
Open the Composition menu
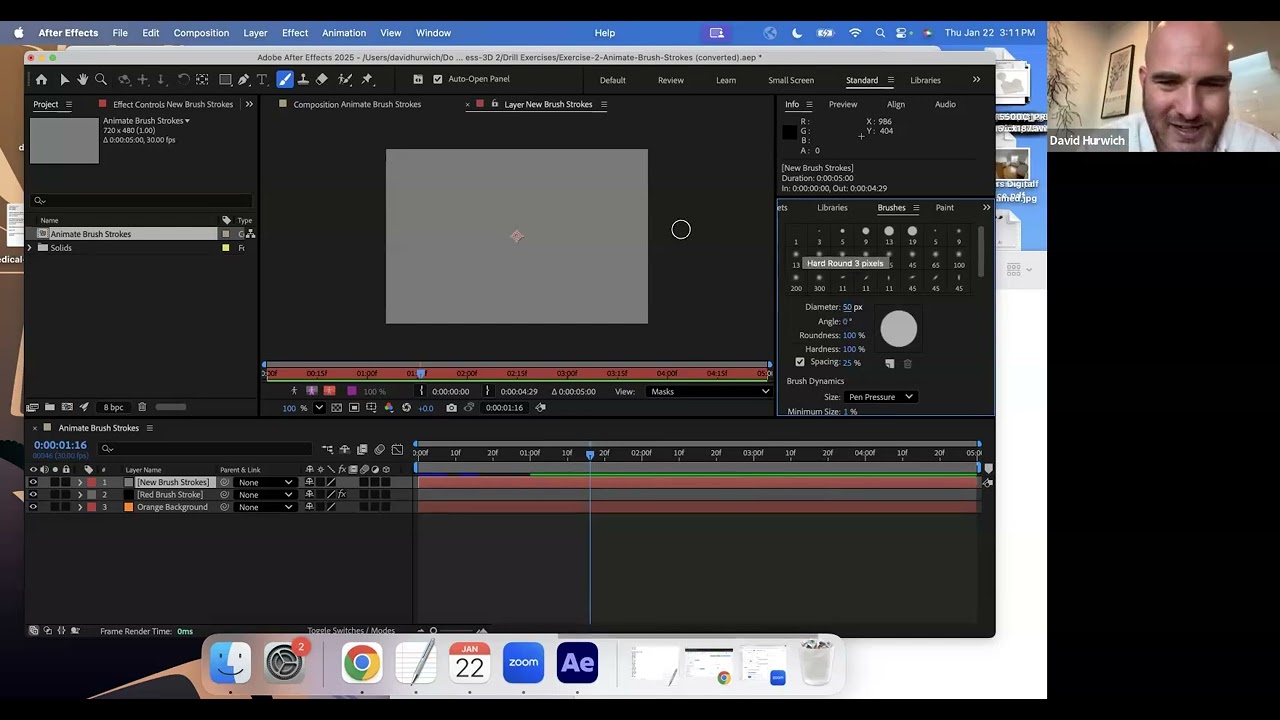pyautogui.click(x=201, y=33)
